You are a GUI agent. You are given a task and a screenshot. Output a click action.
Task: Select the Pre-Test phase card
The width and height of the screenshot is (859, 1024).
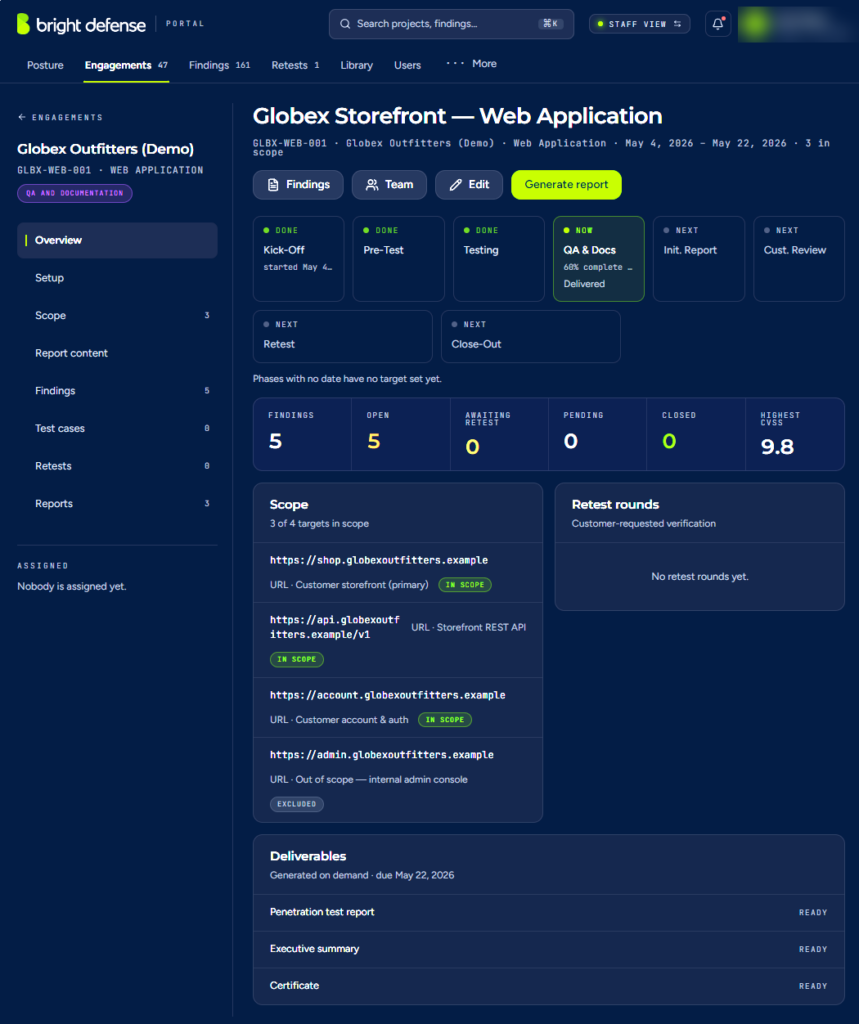(398, 259)
